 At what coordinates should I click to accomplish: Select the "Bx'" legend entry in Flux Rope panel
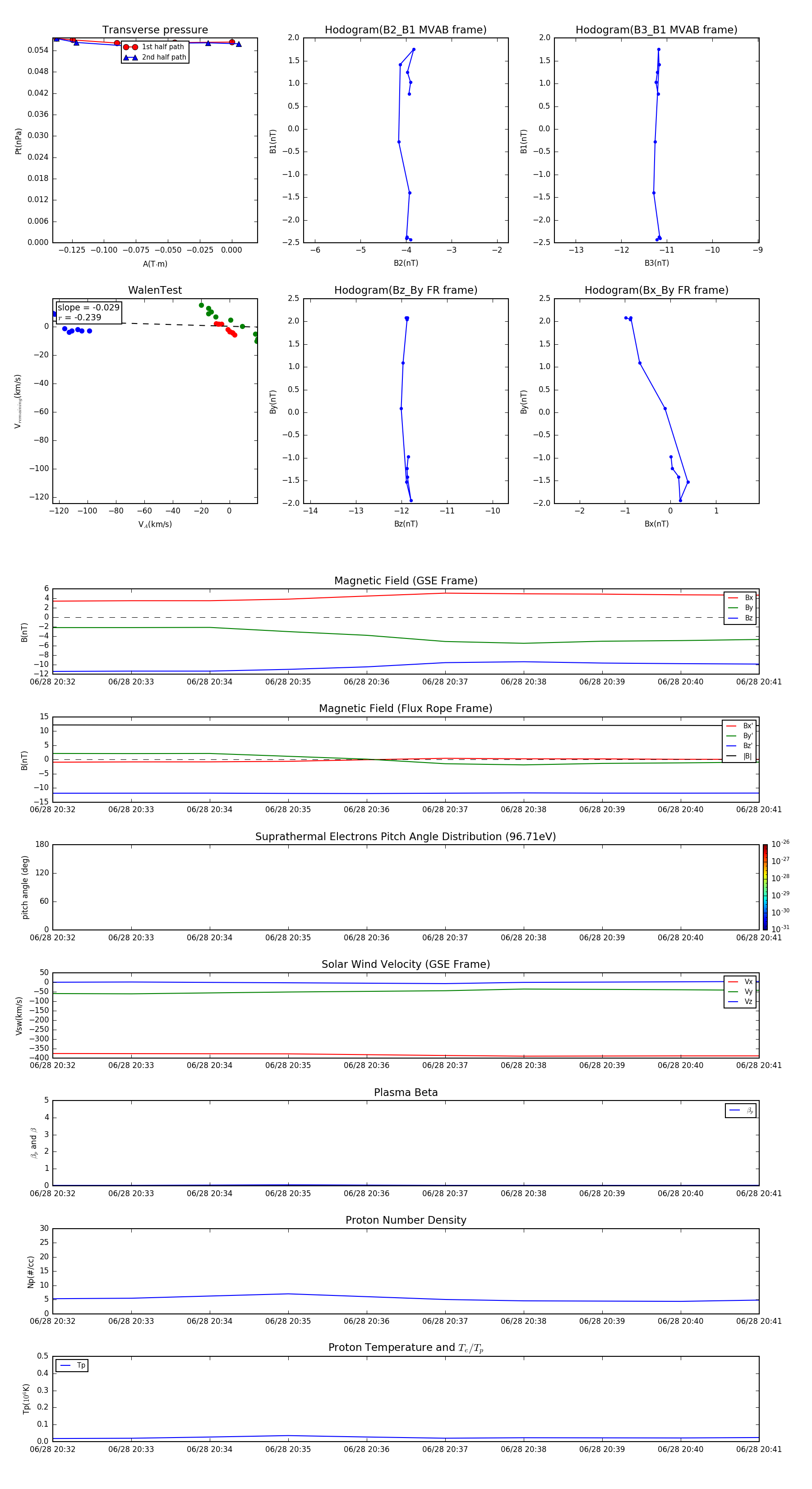coord(740,726)
